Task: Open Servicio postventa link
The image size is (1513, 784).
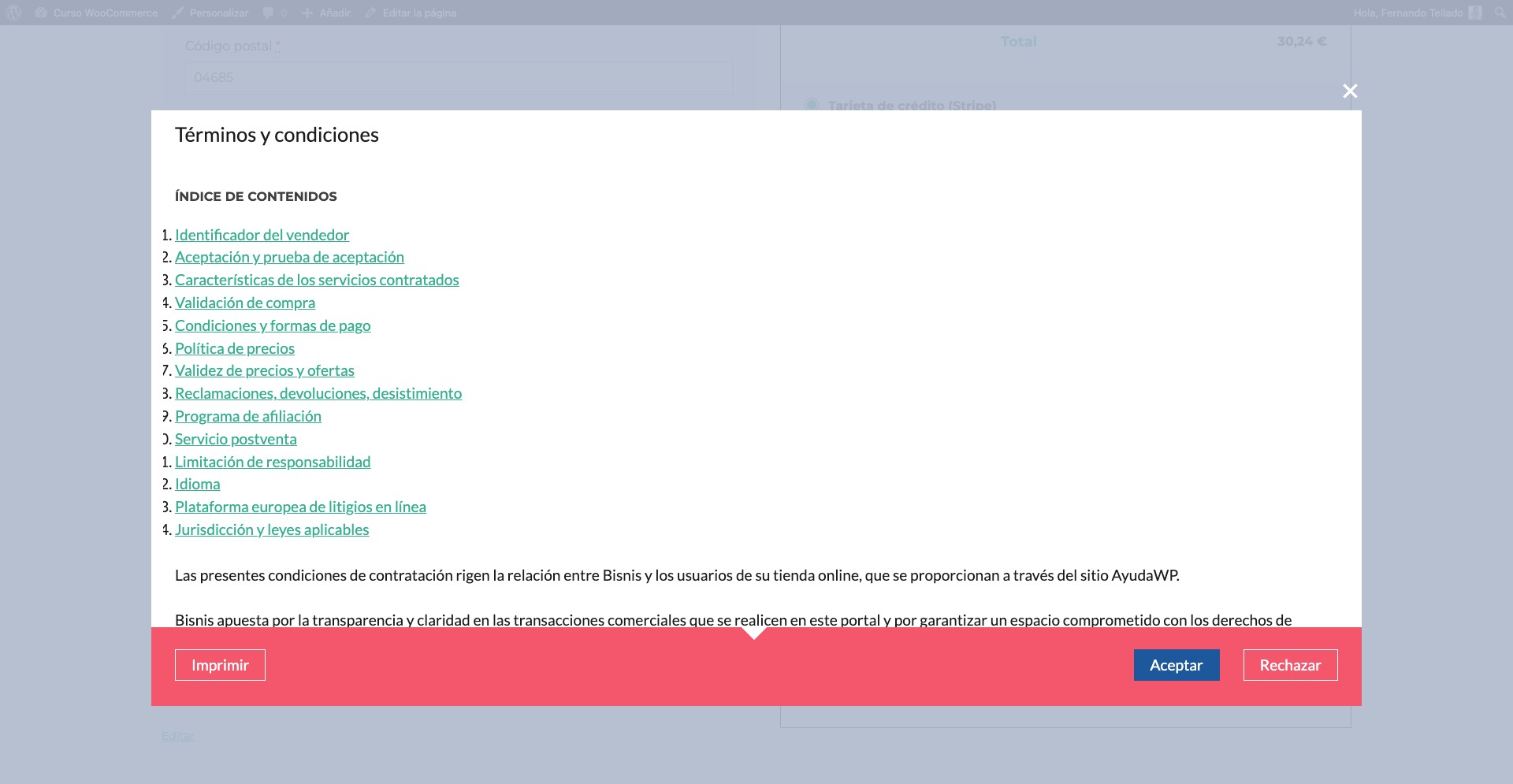Action: click(x=236, y=439)
